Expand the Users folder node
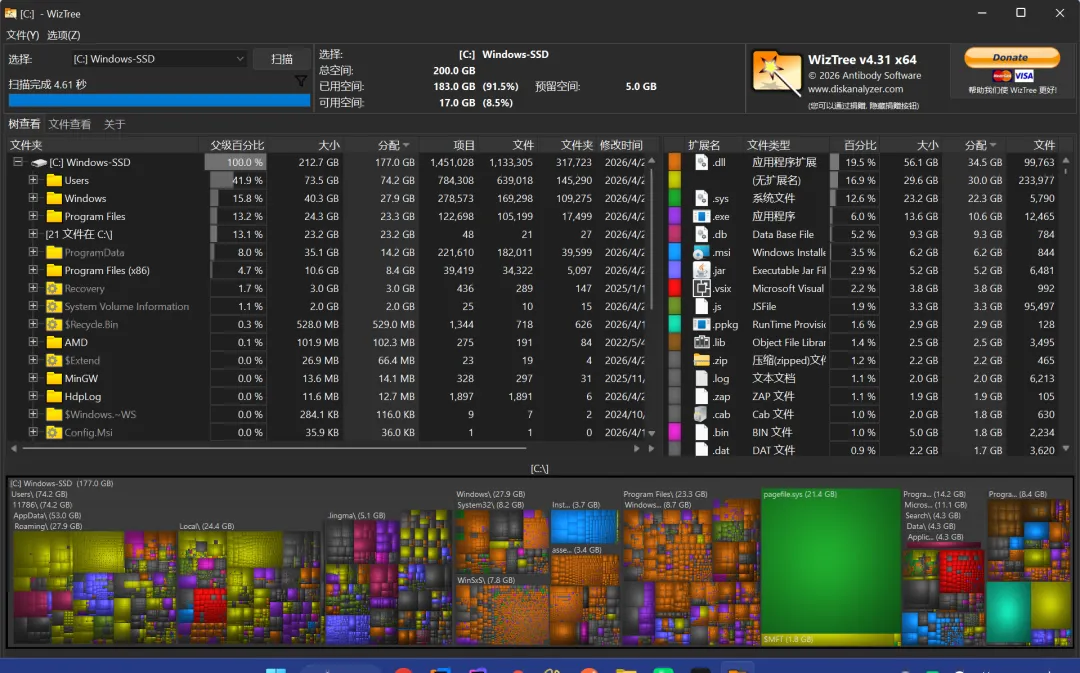 click(x=32, y=180)
